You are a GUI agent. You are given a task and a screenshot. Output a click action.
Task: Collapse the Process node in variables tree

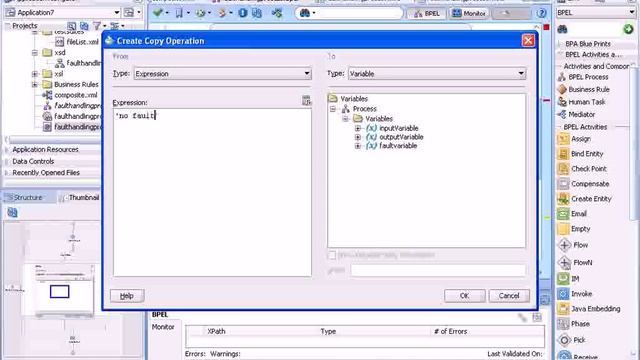point(333,109)
